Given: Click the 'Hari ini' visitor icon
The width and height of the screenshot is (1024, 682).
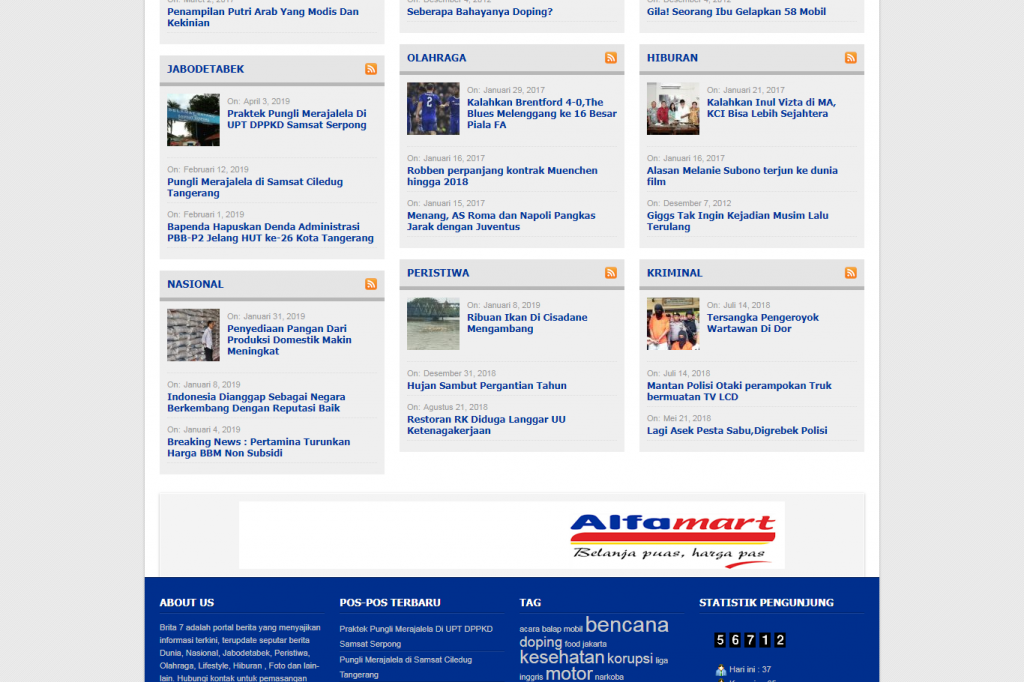Looking at the screenshot, I should point(720,670).
